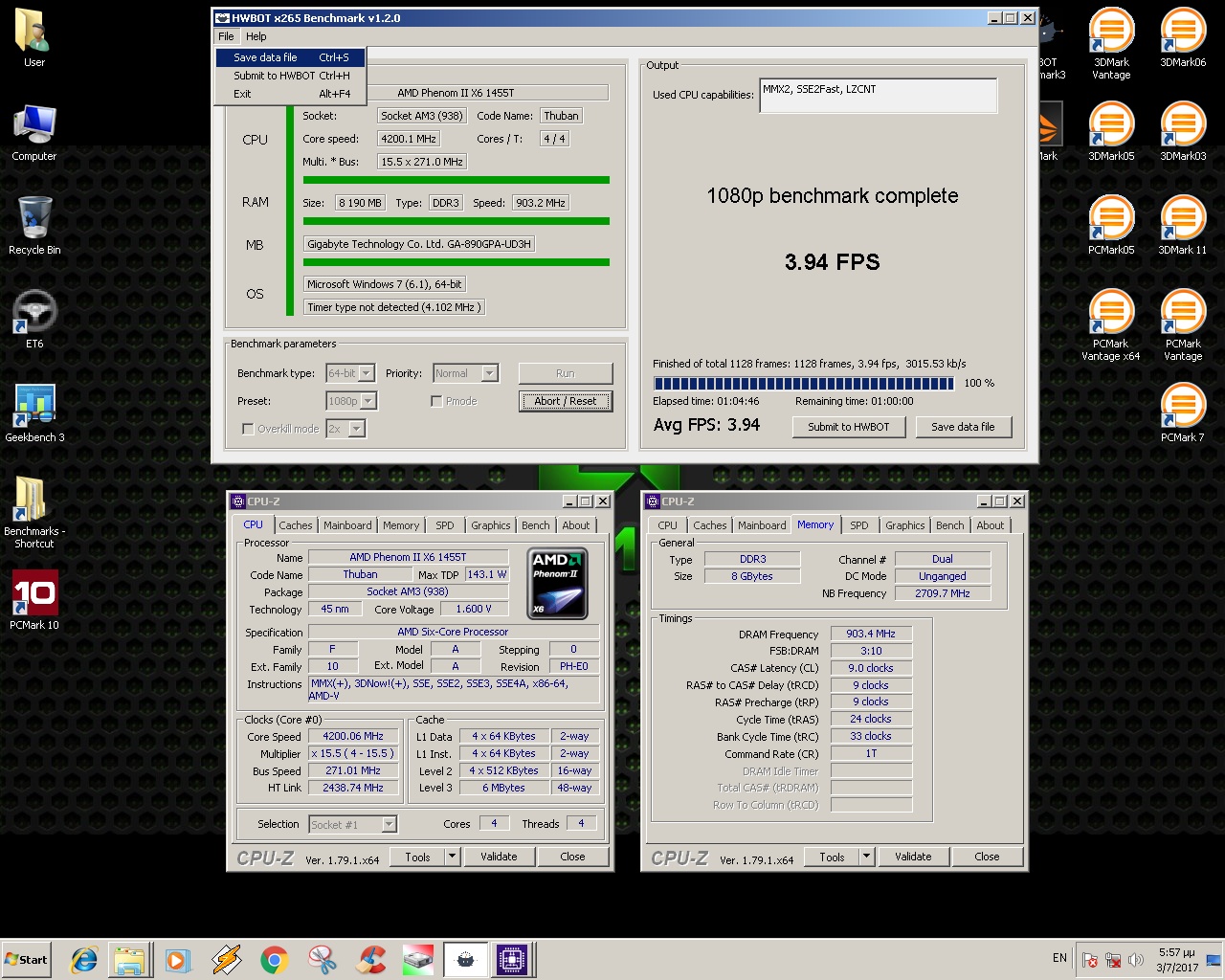
Task: Open CCleaner from the taskbar
Action: tap(370, 959)
